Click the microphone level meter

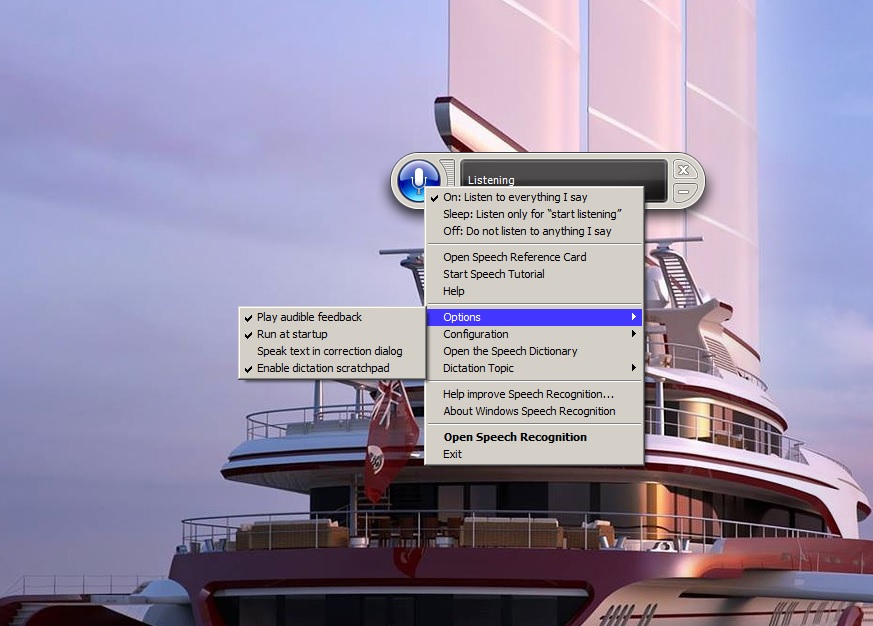[x=448, y=173]
